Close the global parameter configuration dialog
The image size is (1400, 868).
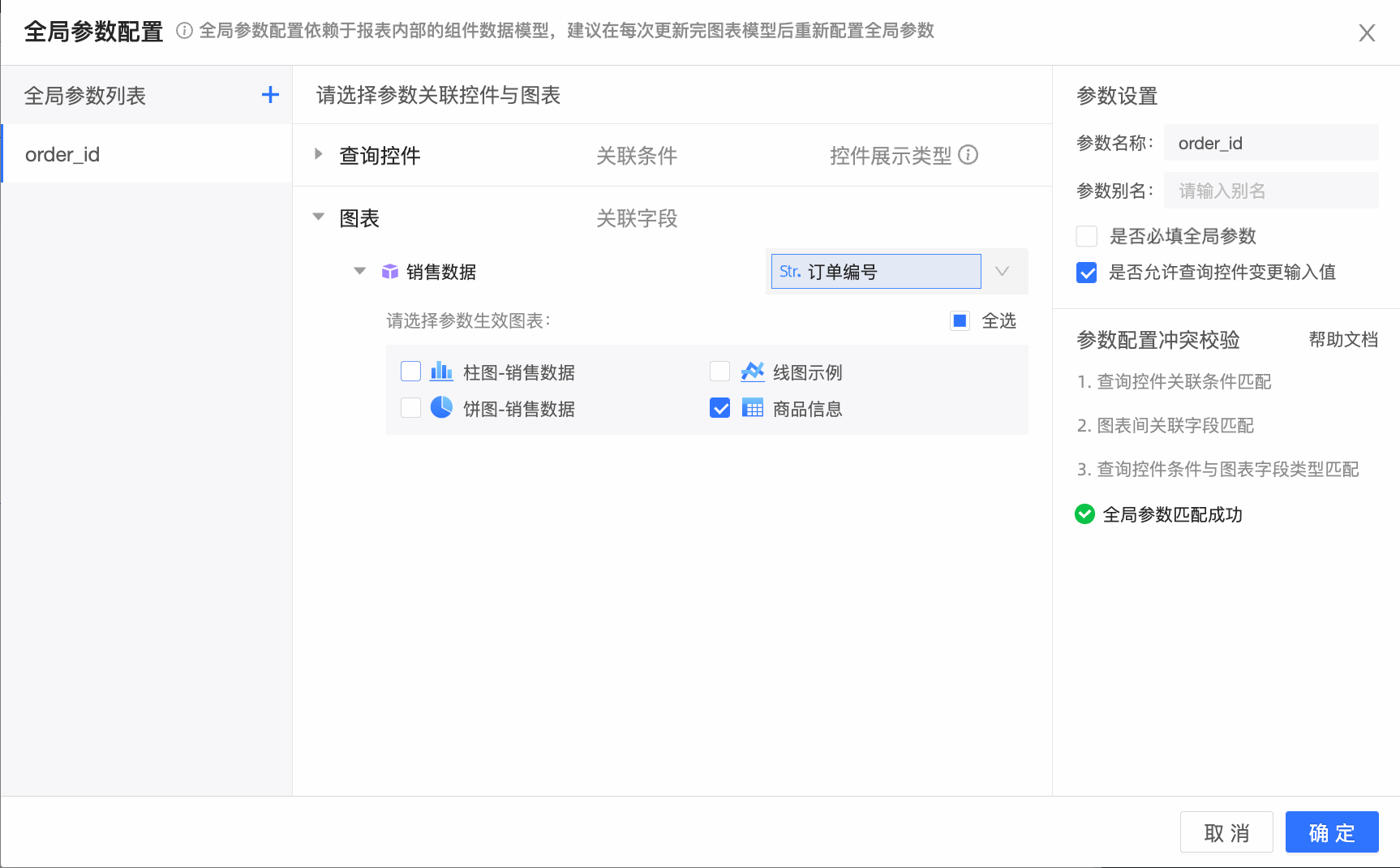1367,32
